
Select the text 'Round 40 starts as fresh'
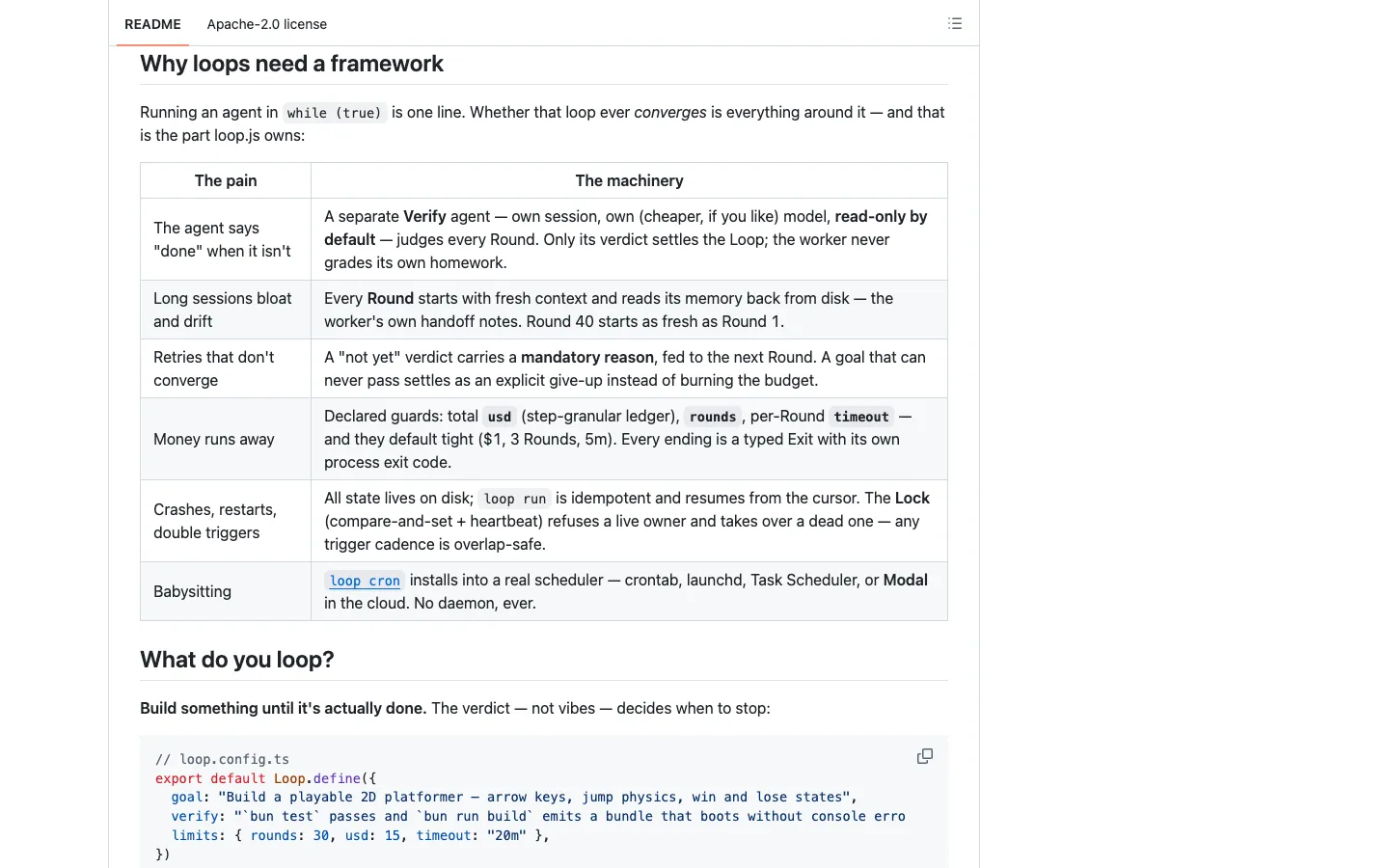pyautogui.click(x=609, y=321)
